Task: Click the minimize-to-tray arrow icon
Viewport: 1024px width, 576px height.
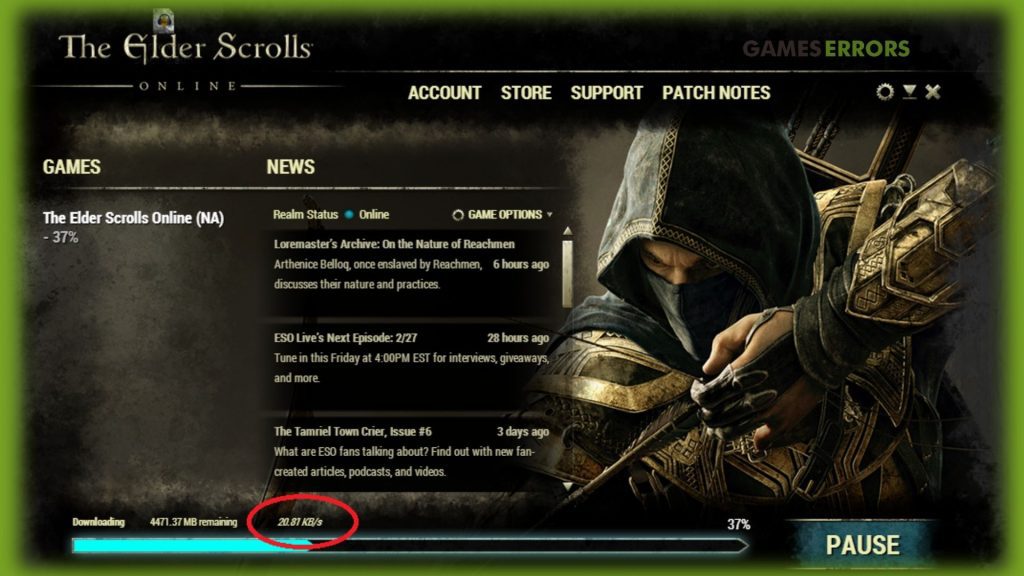Action: tap(909, 91)
